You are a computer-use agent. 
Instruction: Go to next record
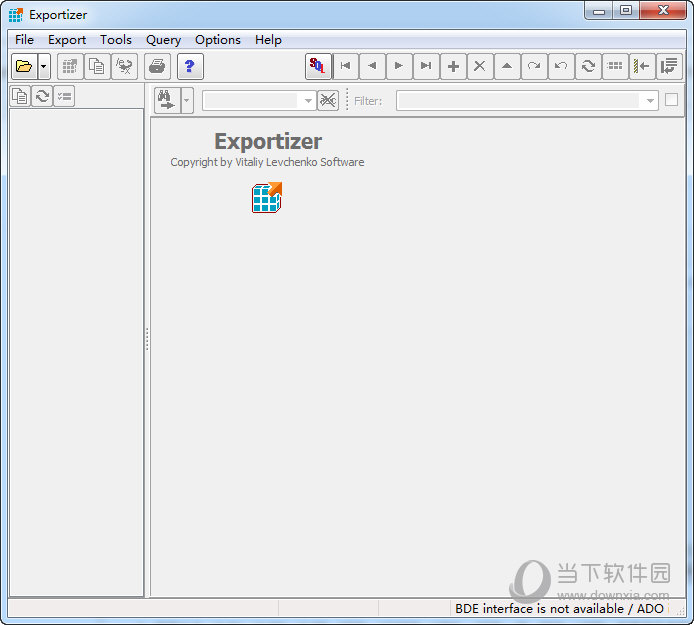click(399, 66)
